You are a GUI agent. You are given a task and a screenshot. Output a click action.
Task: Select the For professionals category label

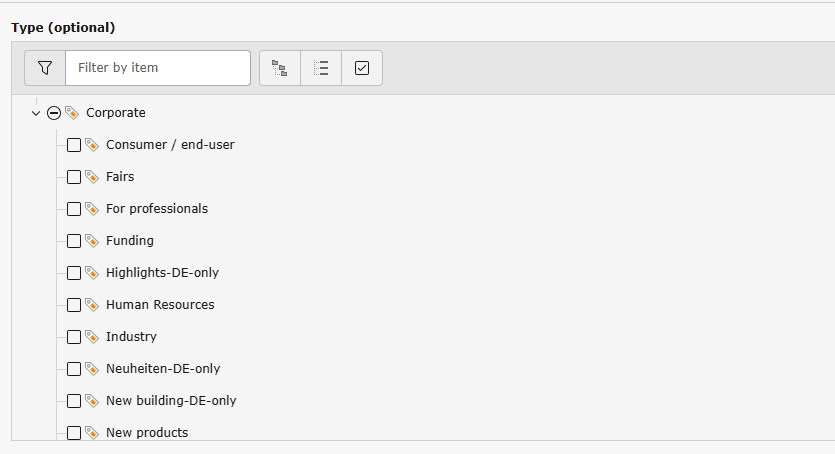(x=157, y=209)
